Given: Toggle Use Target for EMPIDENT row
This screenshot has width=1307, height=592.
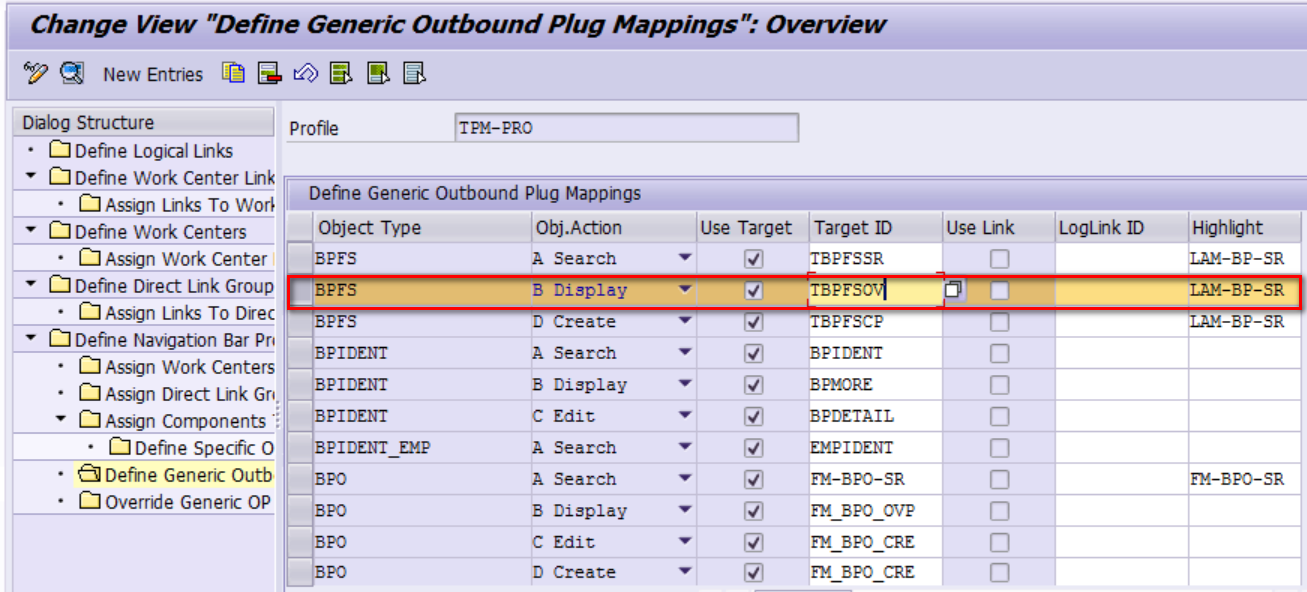Looking at the screenshot, I should pos(754,448).
